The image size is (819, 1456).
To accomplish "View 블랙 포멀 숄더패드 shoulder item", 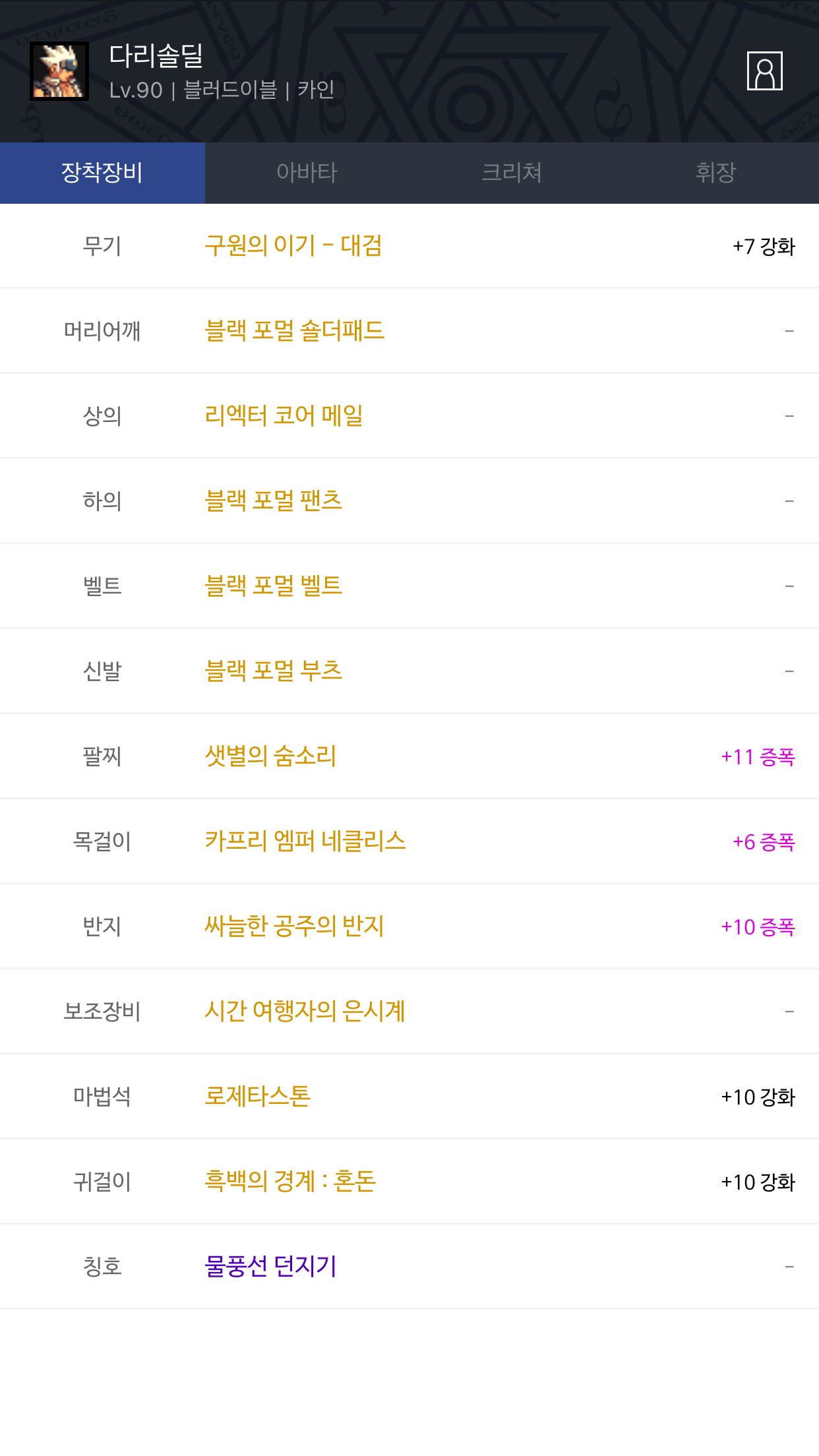I will 295,331.
